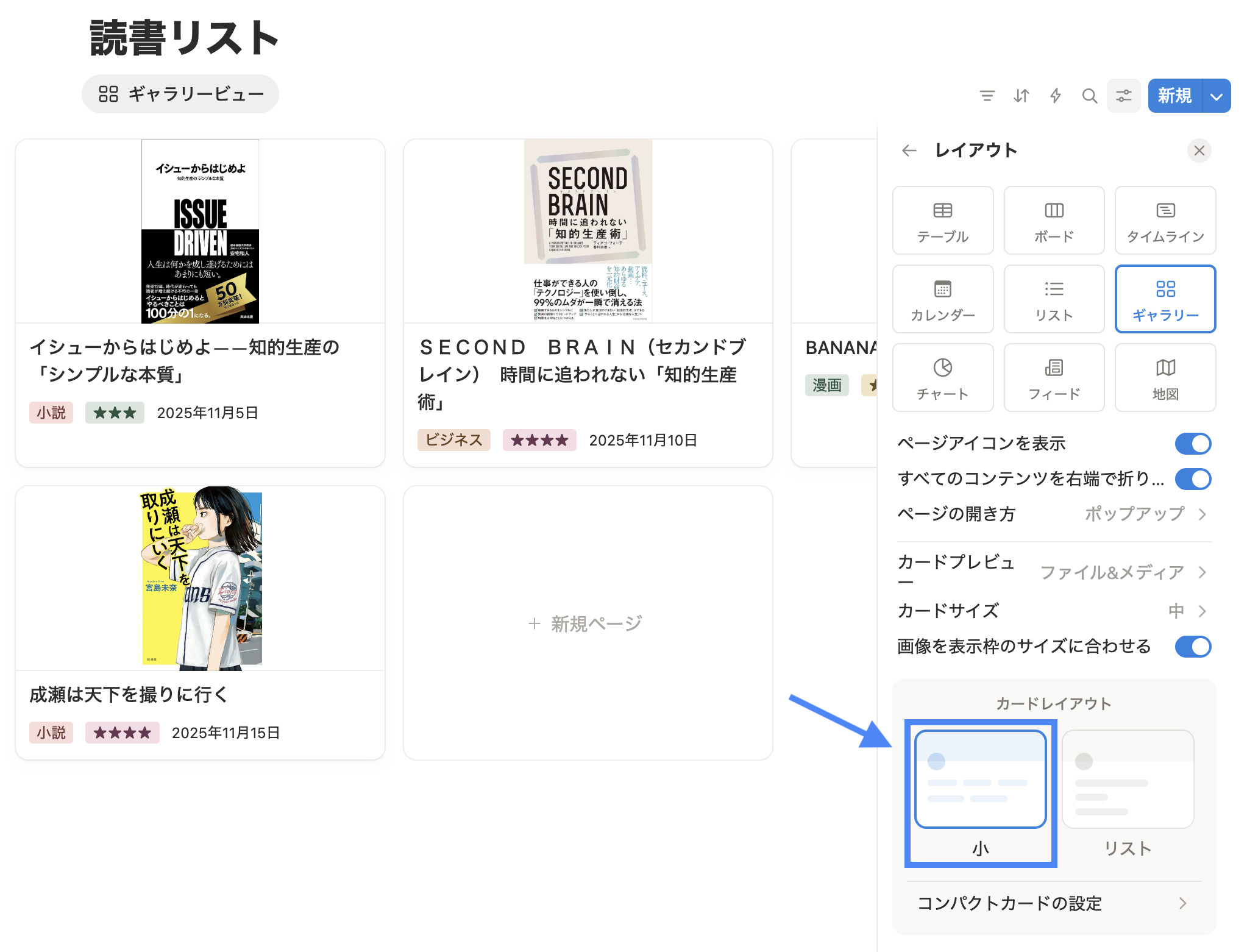Select the 地図 layout icon
The height and width of the screenshot is (952, 1247).
1165,377
